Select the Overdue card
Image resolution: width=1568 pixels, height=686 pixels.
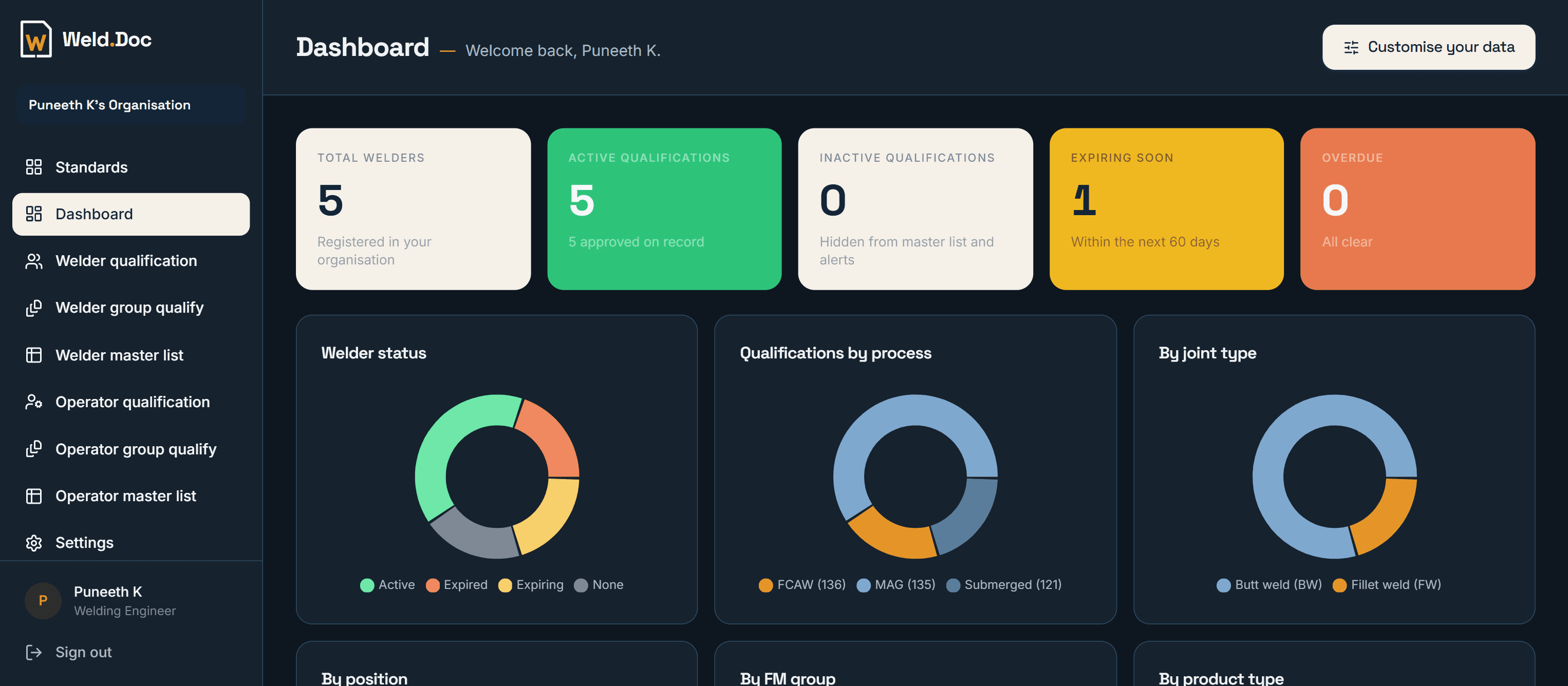tap(1417, 208)
